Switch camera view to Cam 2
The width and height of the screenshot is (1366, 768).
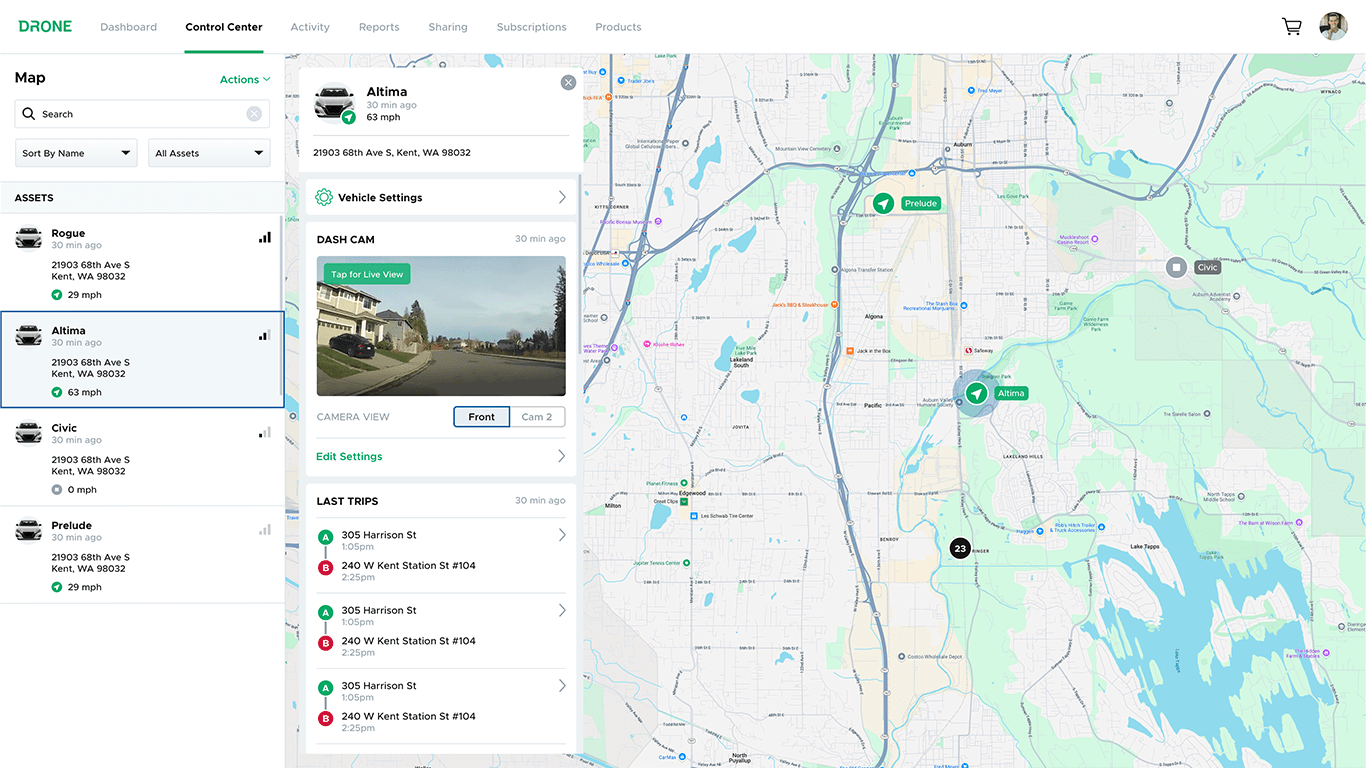(x=538, y=416)
